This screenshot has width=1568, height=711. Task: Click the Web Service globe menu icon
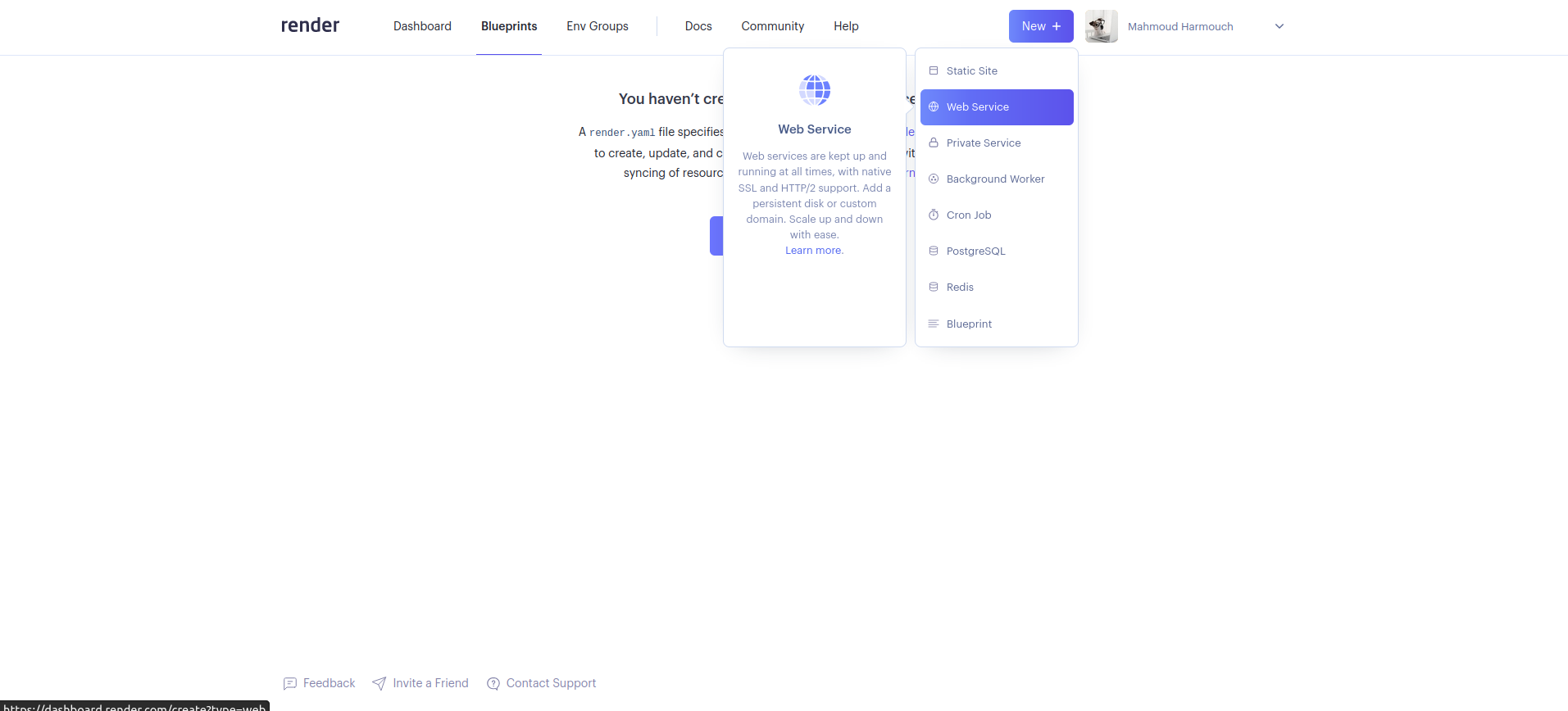click(933, 106)
